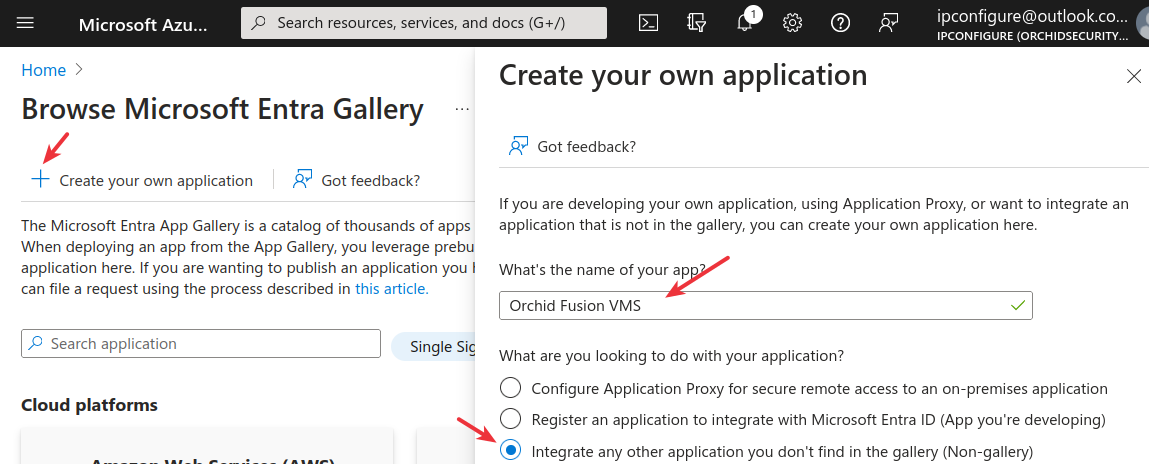Click the Create your own application panel heading
Viewport: 1149px width, 464px height.
click(x=683, y=76)
